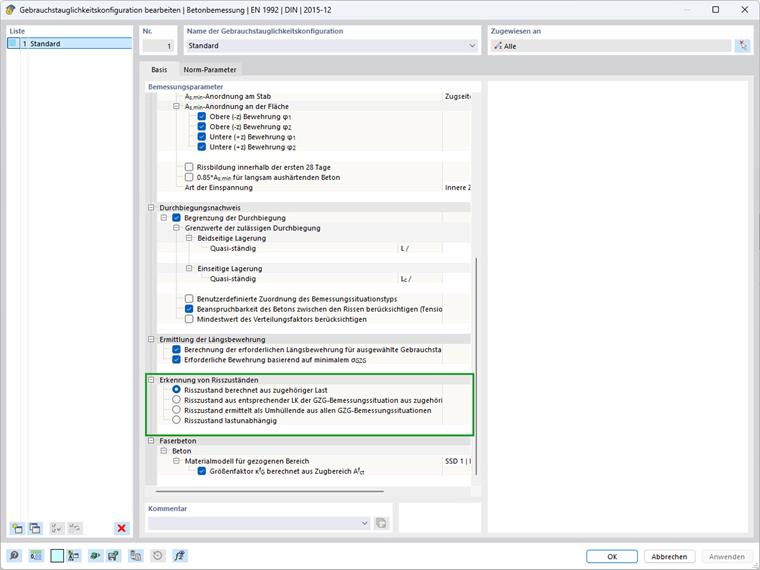Delete the selected configuration with the red X
Screen dimensions: 760x570
point(122,528)
